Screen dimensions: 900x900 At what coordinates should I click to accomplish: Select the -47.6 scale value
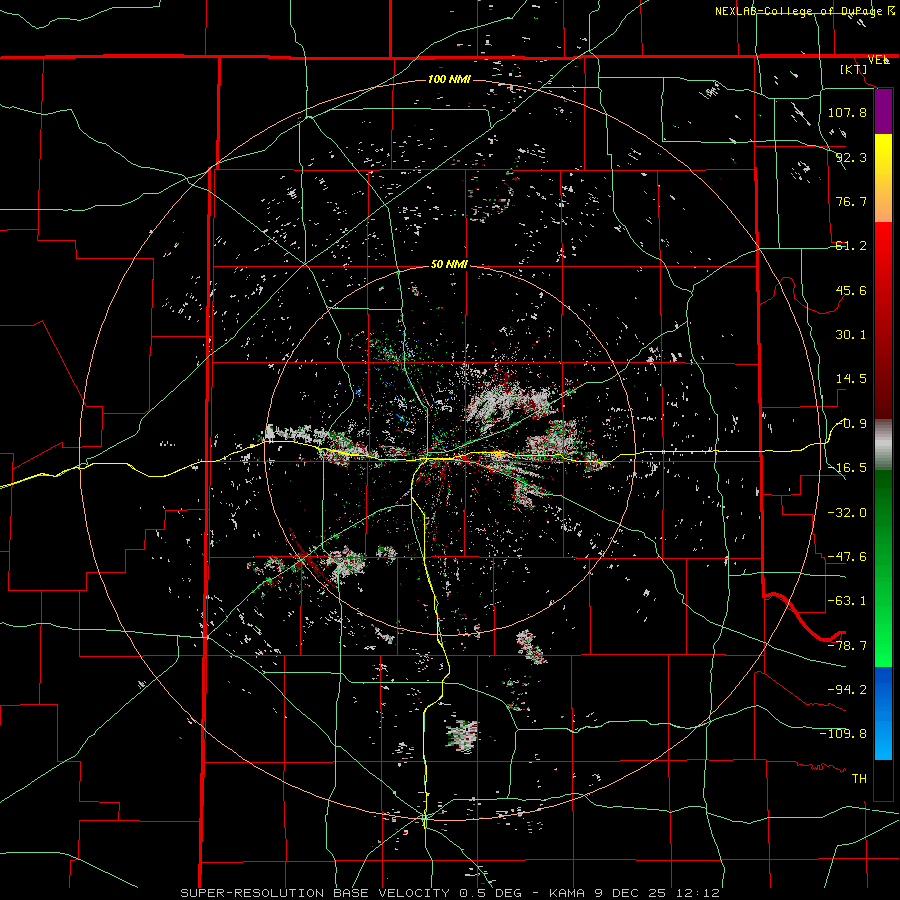point(847,557)
